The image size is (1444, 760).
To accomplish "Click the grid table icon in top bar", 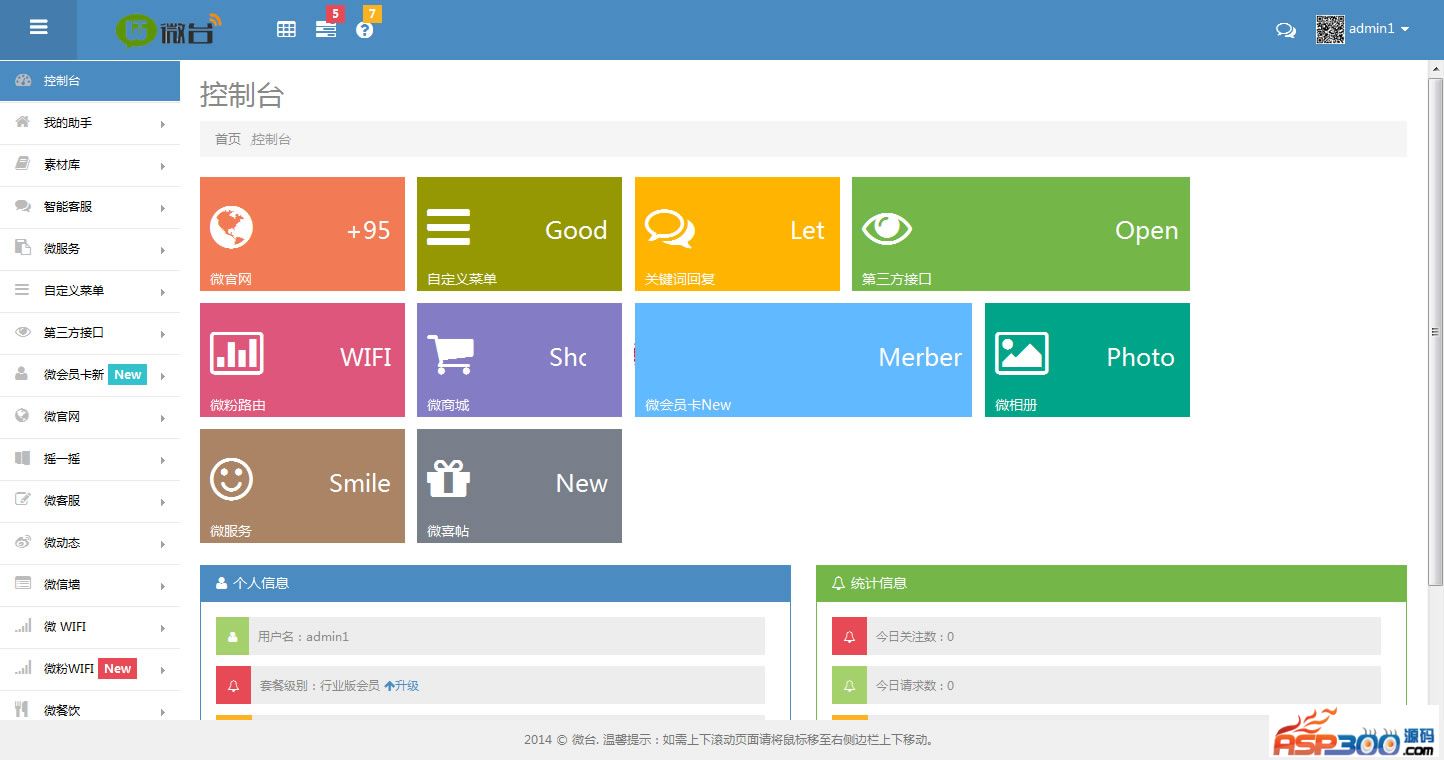I will [x=286, y=30].
